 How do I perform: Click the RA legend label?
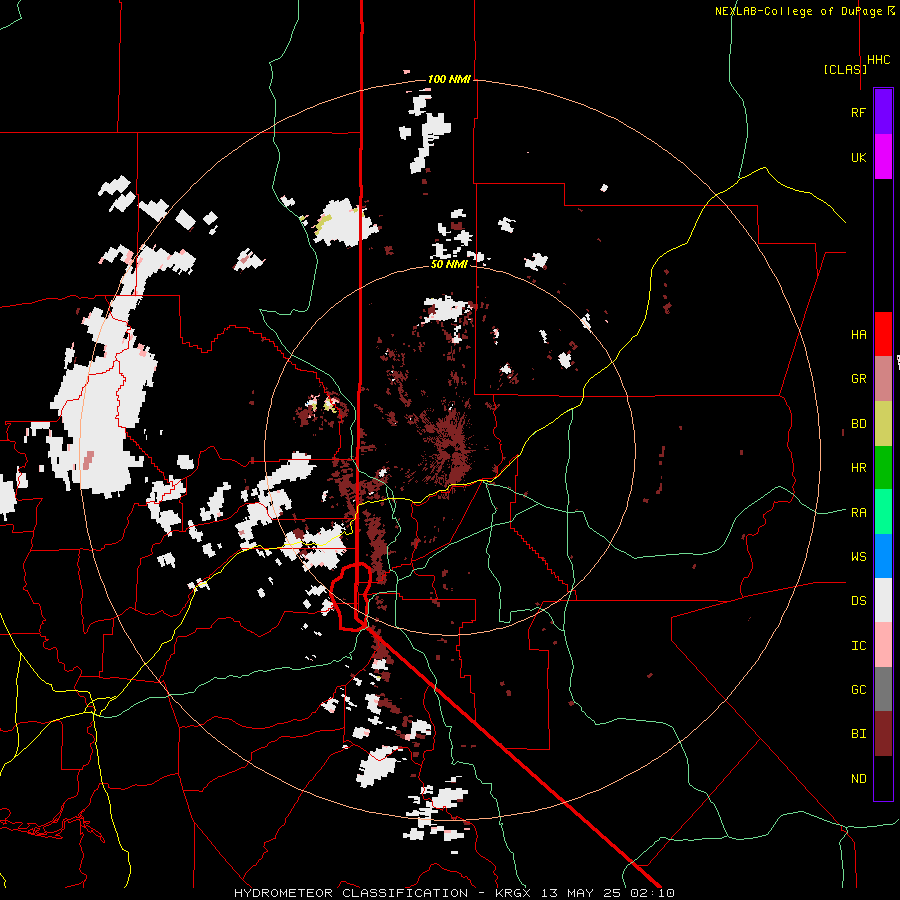(858, 512)
